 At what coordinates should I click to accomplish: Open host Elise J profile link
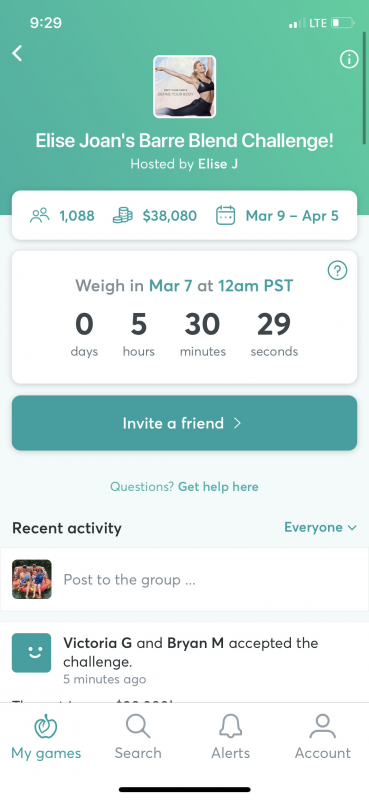(x=218, y=164)
